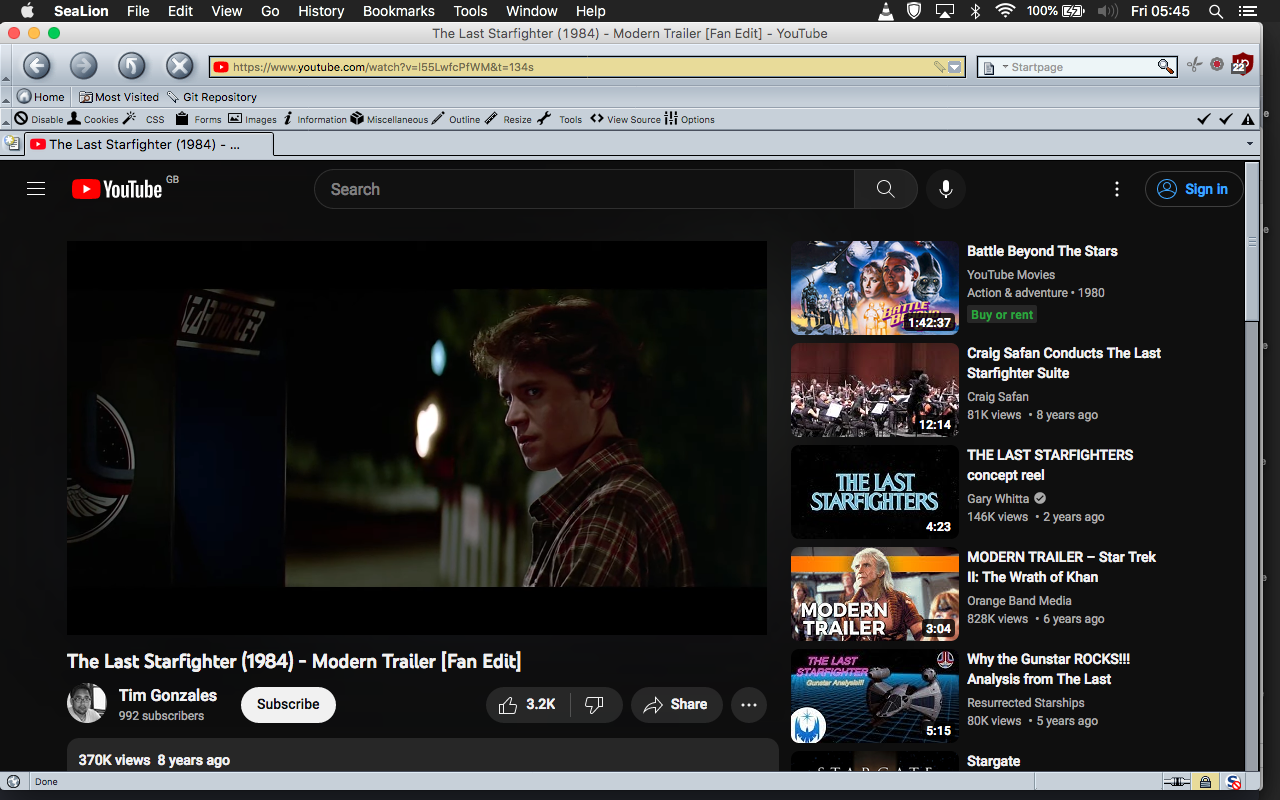
Task: Click the Share button
Action: (676, 704)
